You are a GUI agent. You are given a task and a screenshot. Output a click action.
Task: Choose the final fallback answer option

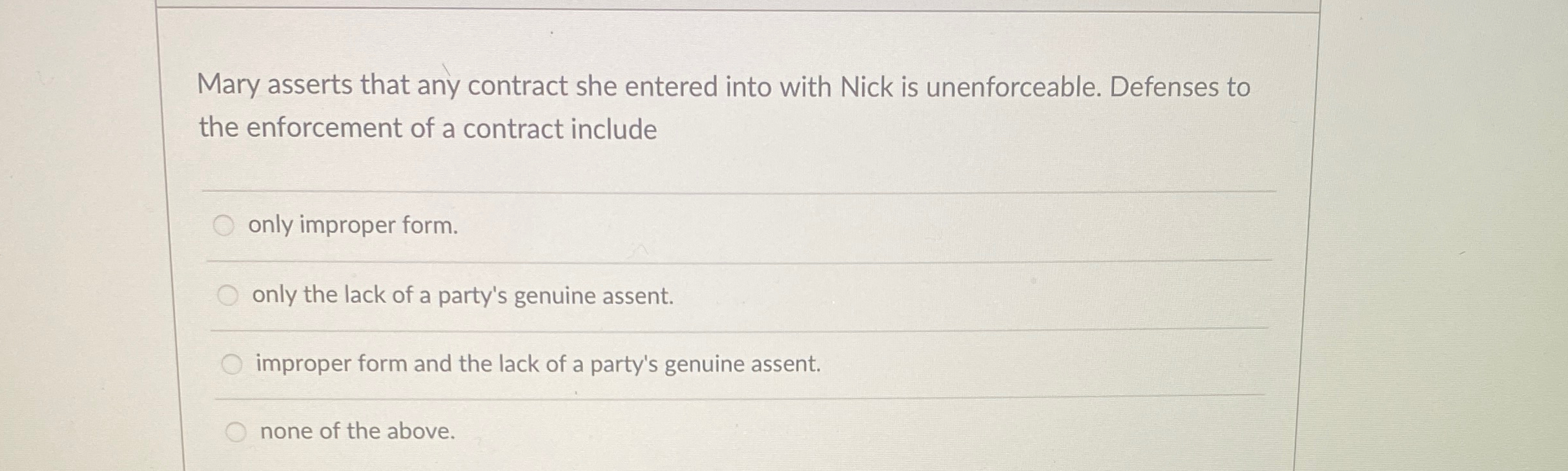(x=356, y=432)
